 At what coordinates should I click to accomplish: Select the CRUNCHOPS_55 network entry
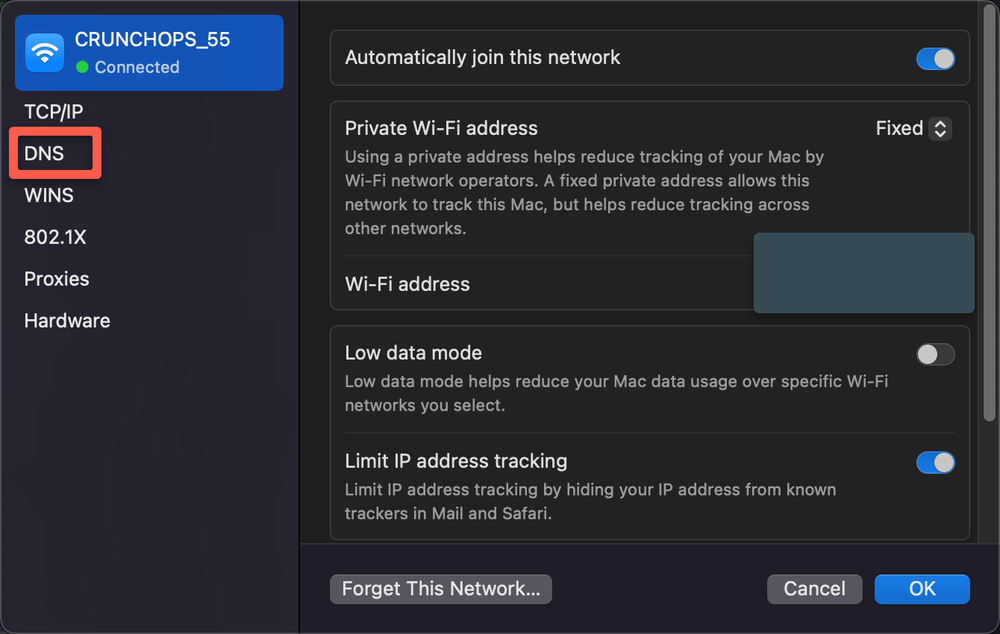pyautogui.click(x=148, y=52)
